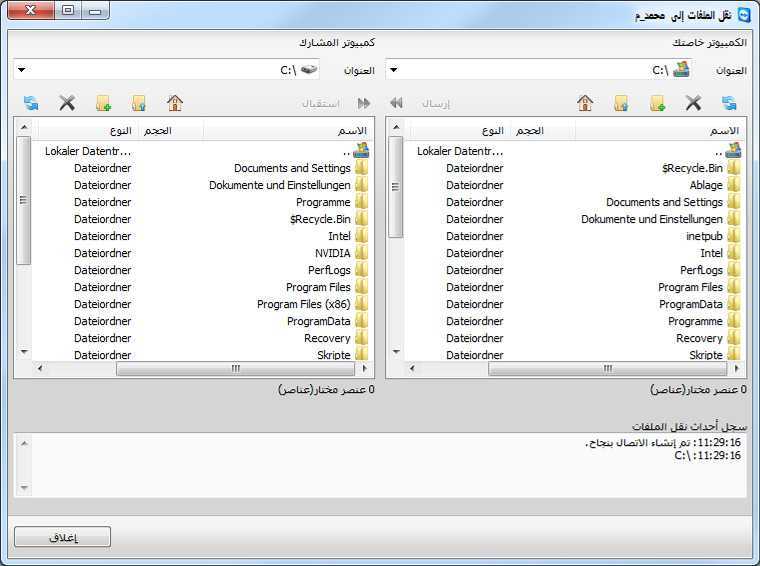This screenshot has height=566, width=760.
Task: Go to home folder in partner computer pane
Action: point(174,103)
